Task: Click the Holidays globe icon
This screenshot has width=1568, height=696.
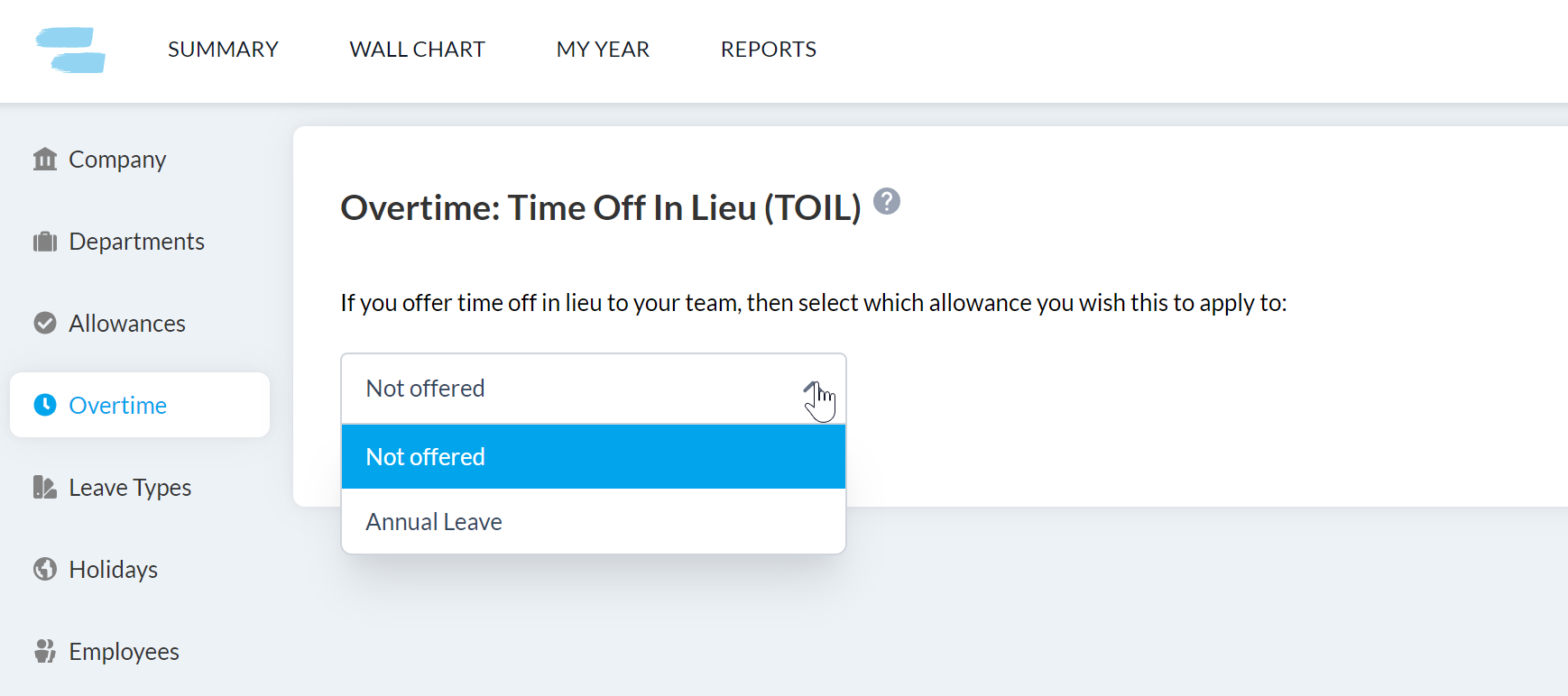Action: click(45, 569)
